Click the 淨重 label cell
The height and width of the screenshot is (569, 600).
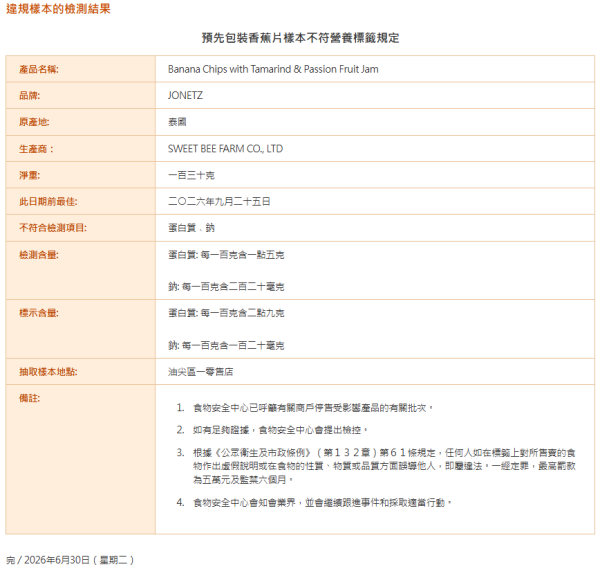click(81, 175)
